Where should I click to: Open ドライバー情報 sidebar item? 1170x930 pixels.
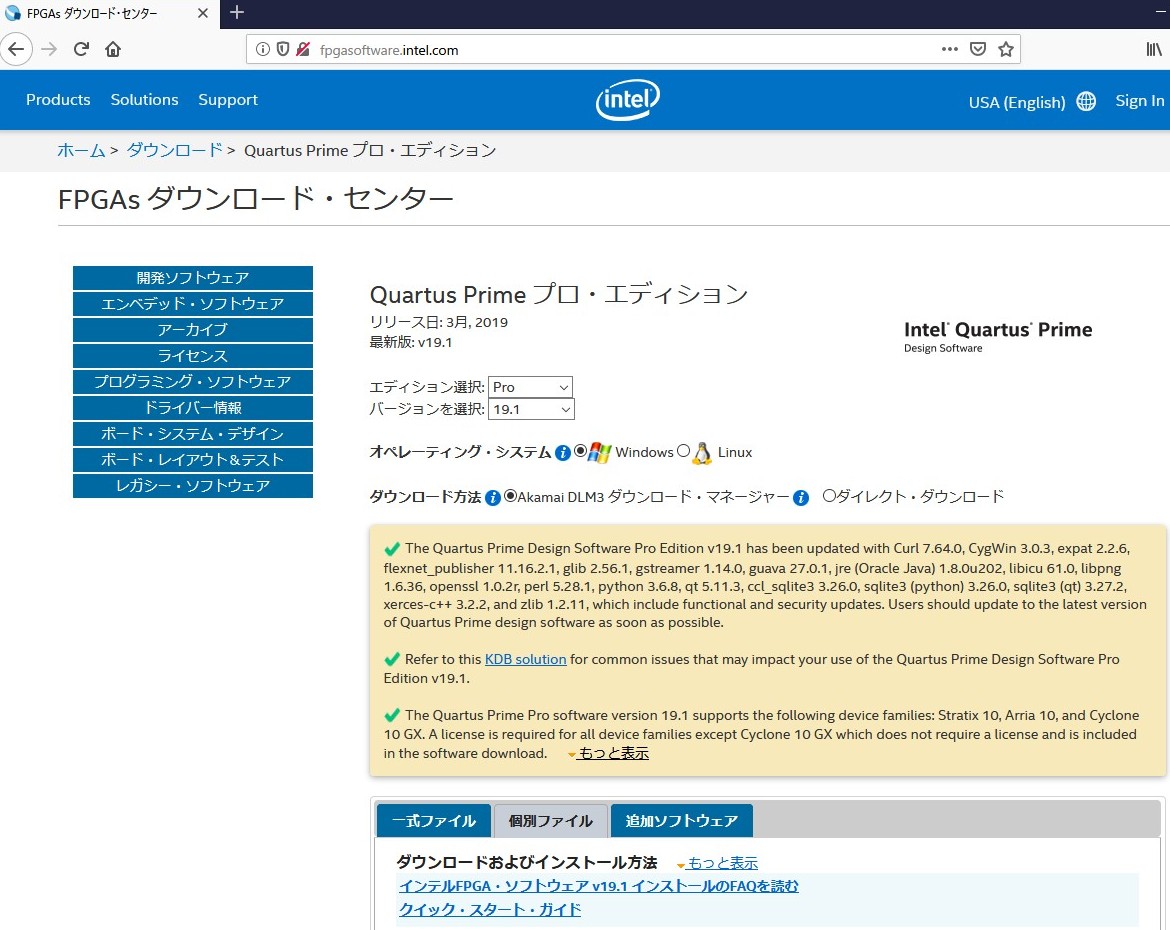pyautogui.click(x=193, y=408)
